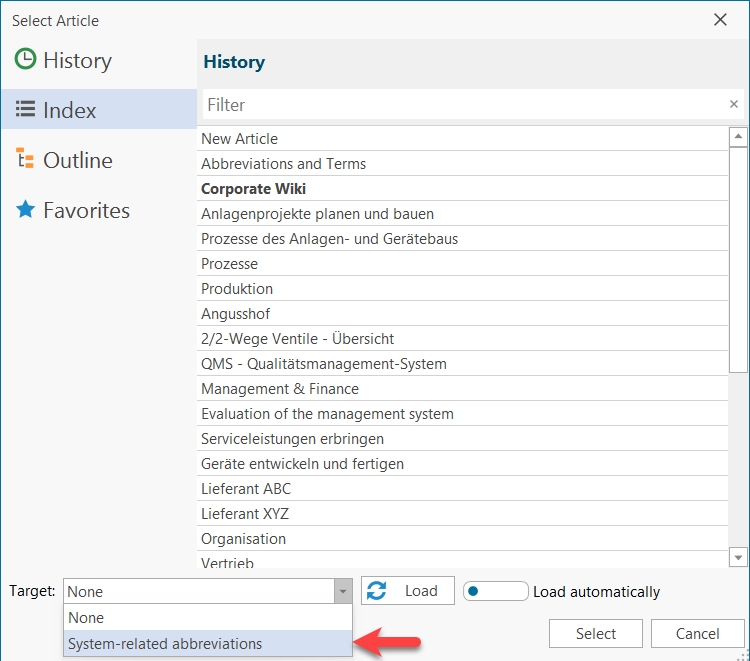Click the refresh icon on Load button
The width and height of the screenshot is (750, 661).
click(377, 591)
